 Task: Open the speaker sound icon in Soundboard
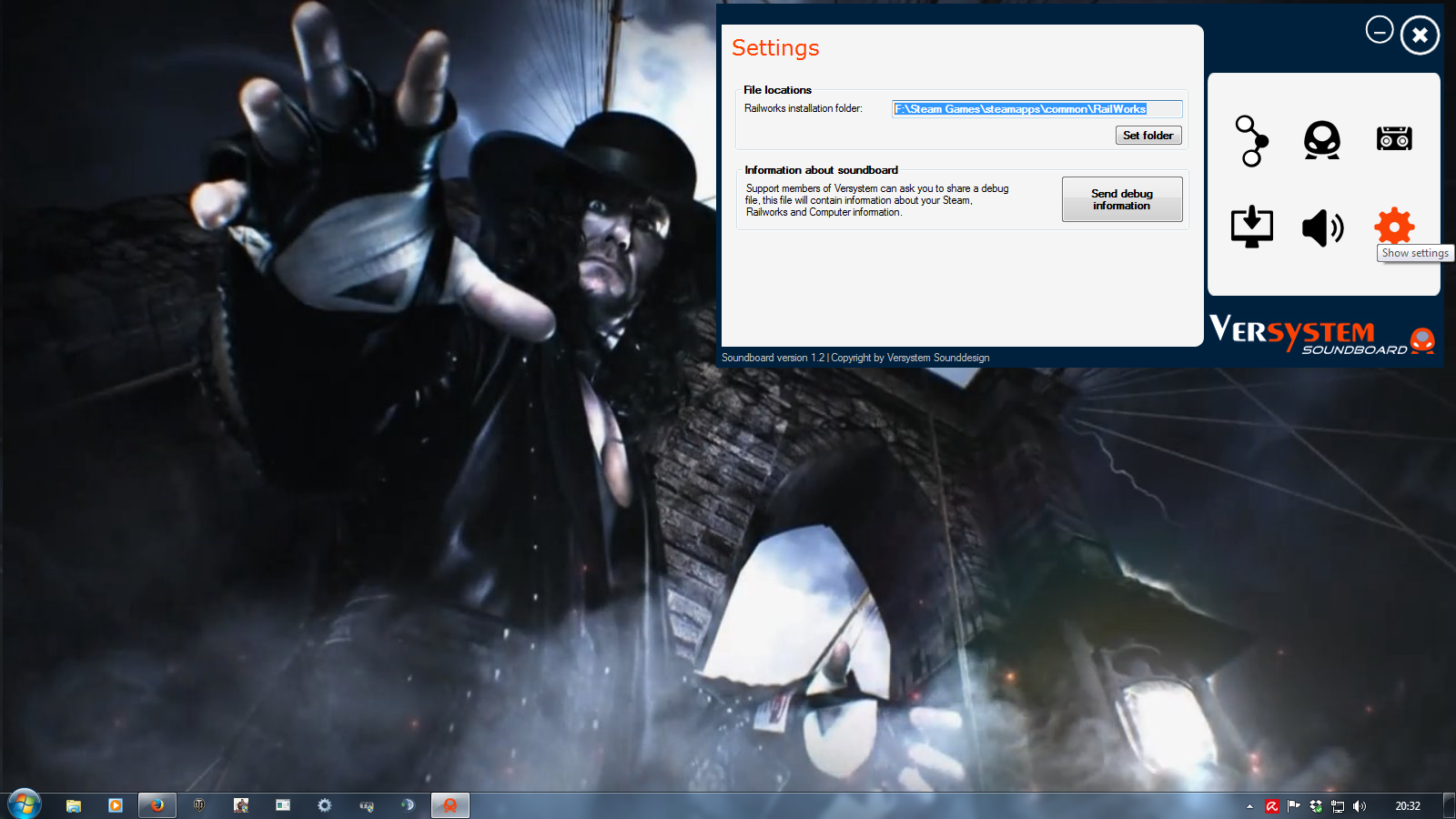[x=1323, y=227]
